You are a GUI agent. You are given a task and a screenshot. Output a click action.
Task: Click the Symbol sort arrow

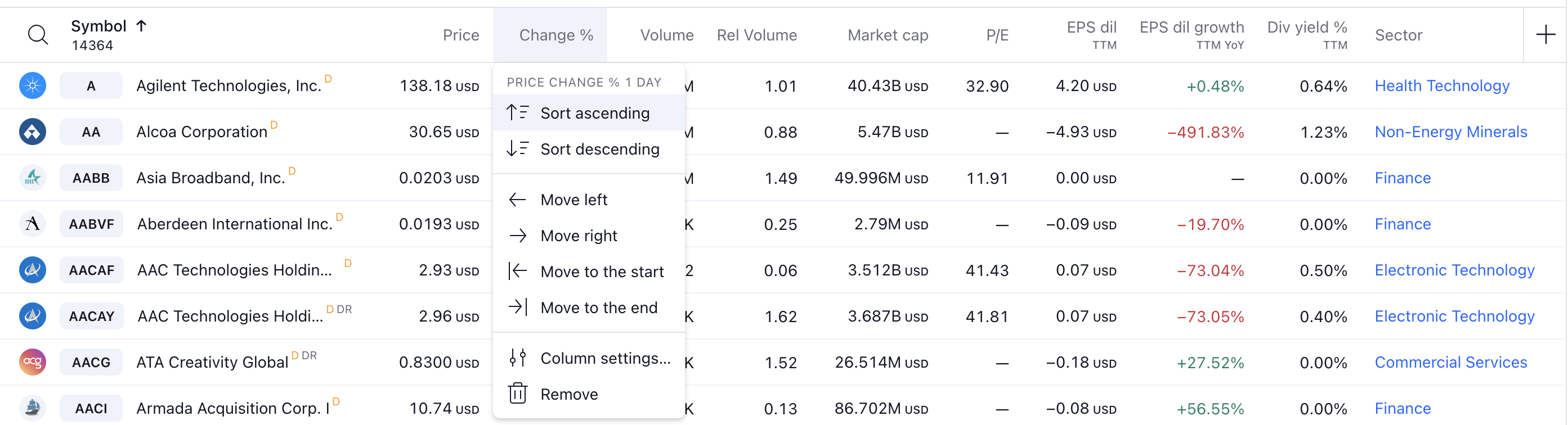(x=141, y=25)
